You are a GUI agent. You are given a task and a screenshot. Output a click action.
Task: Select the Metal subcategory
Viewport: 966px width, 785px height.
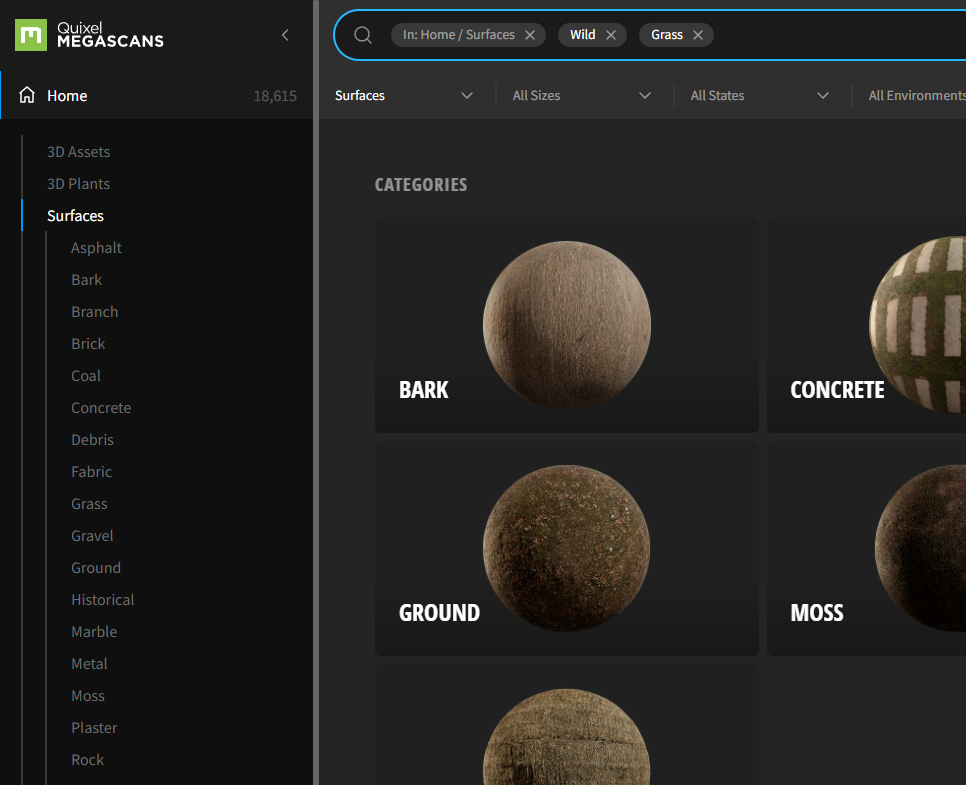point(89,664)
